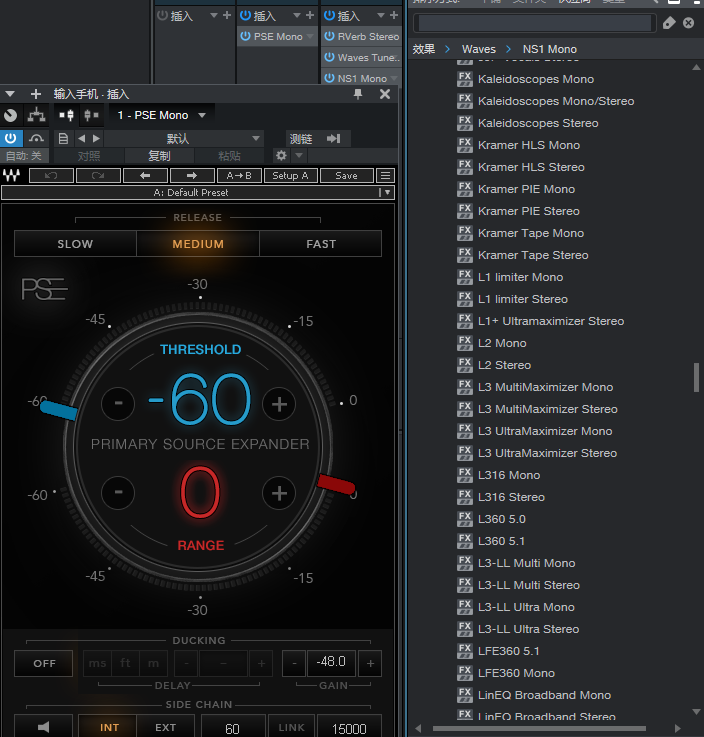Increase threshold with plus button
This screenshot has height=737, width=704.
point(279,404)
